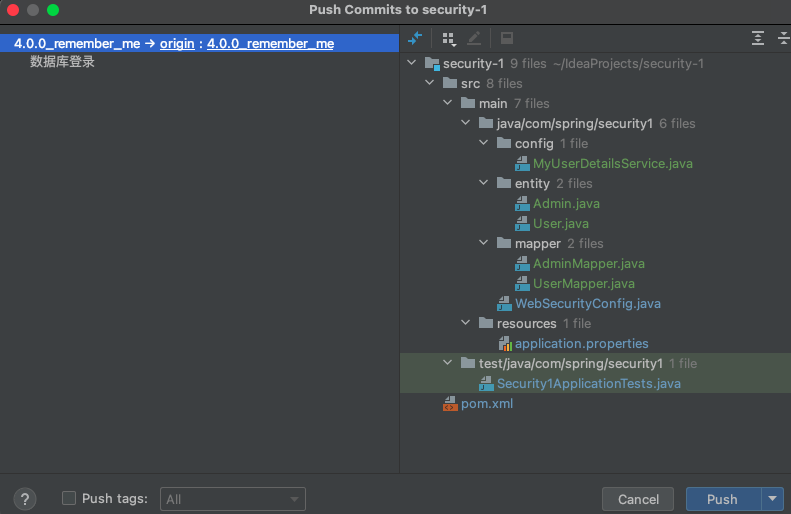Click the target branch 4.0.0_remember_me link

270,43
